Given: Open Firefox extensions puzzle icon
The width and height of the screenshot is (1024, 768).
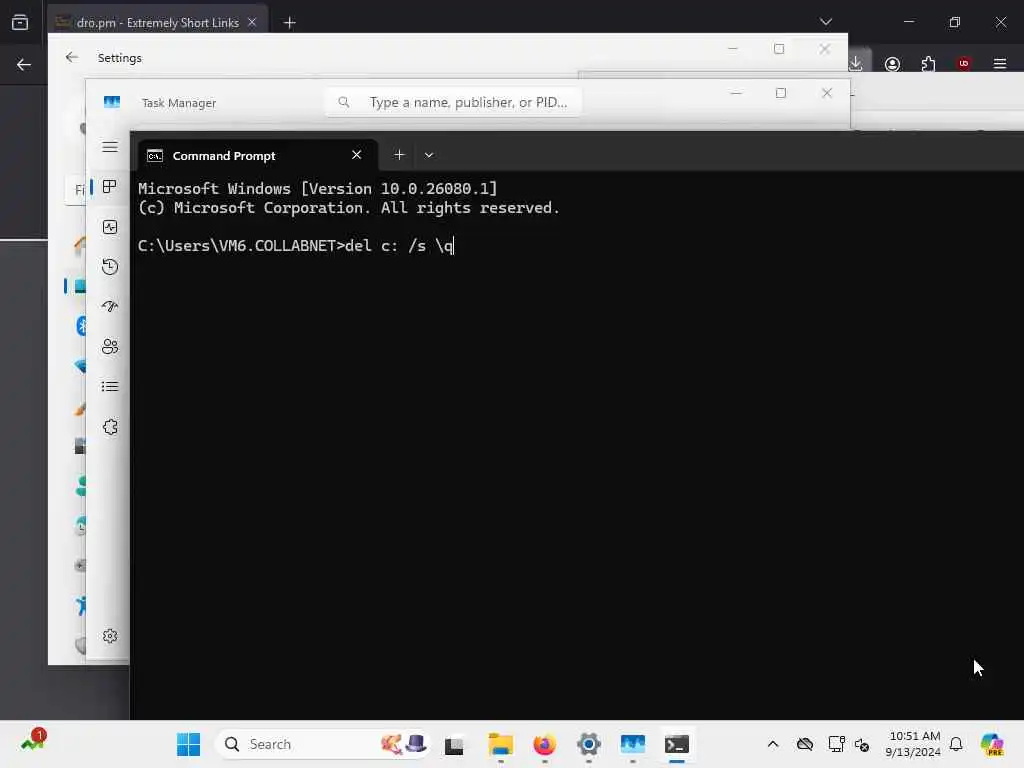Looking at the screenshot, I should (928, 63).
